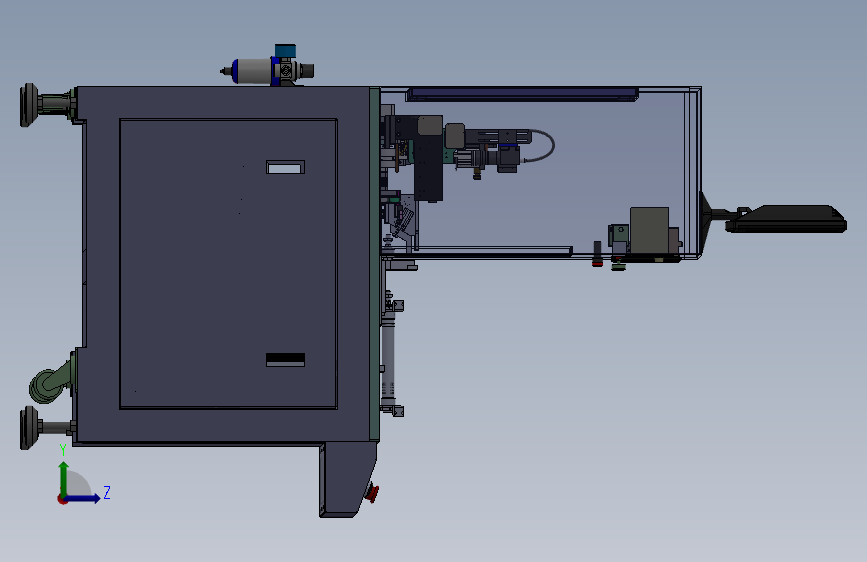Click the blue Z axis arrow of the triad

(83, 498)
